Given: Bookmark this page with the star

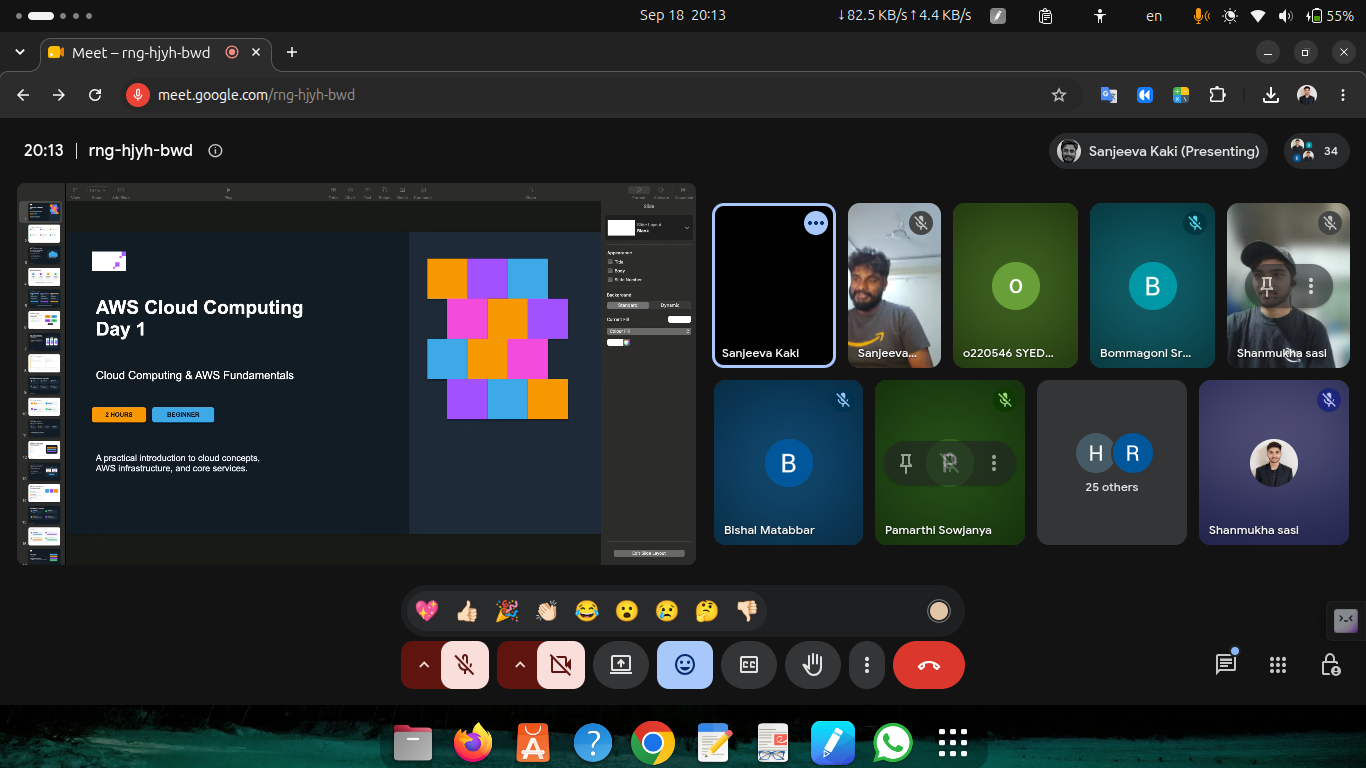Looking at the screenshot, I should (x=1059, y=95).
